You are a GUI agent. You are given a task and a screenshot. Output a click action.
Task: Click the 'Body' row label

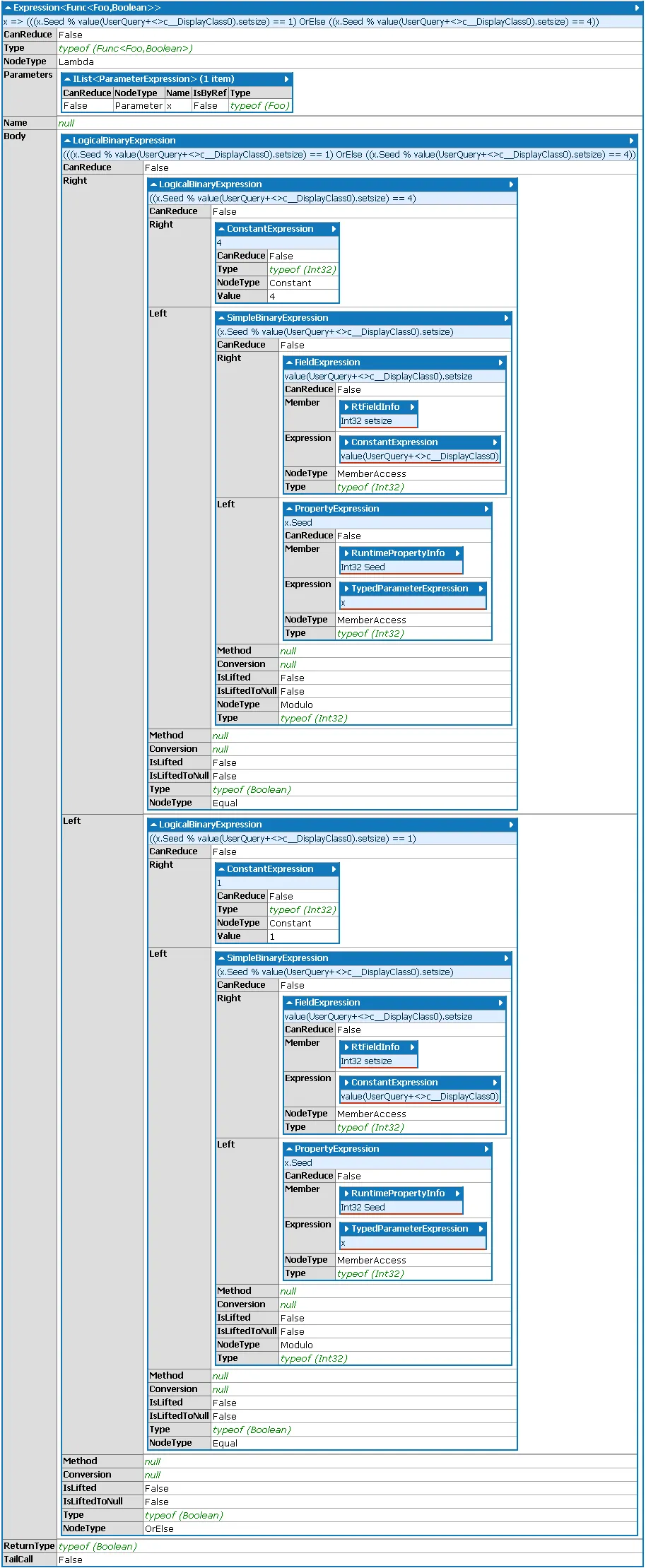[15, 136]
